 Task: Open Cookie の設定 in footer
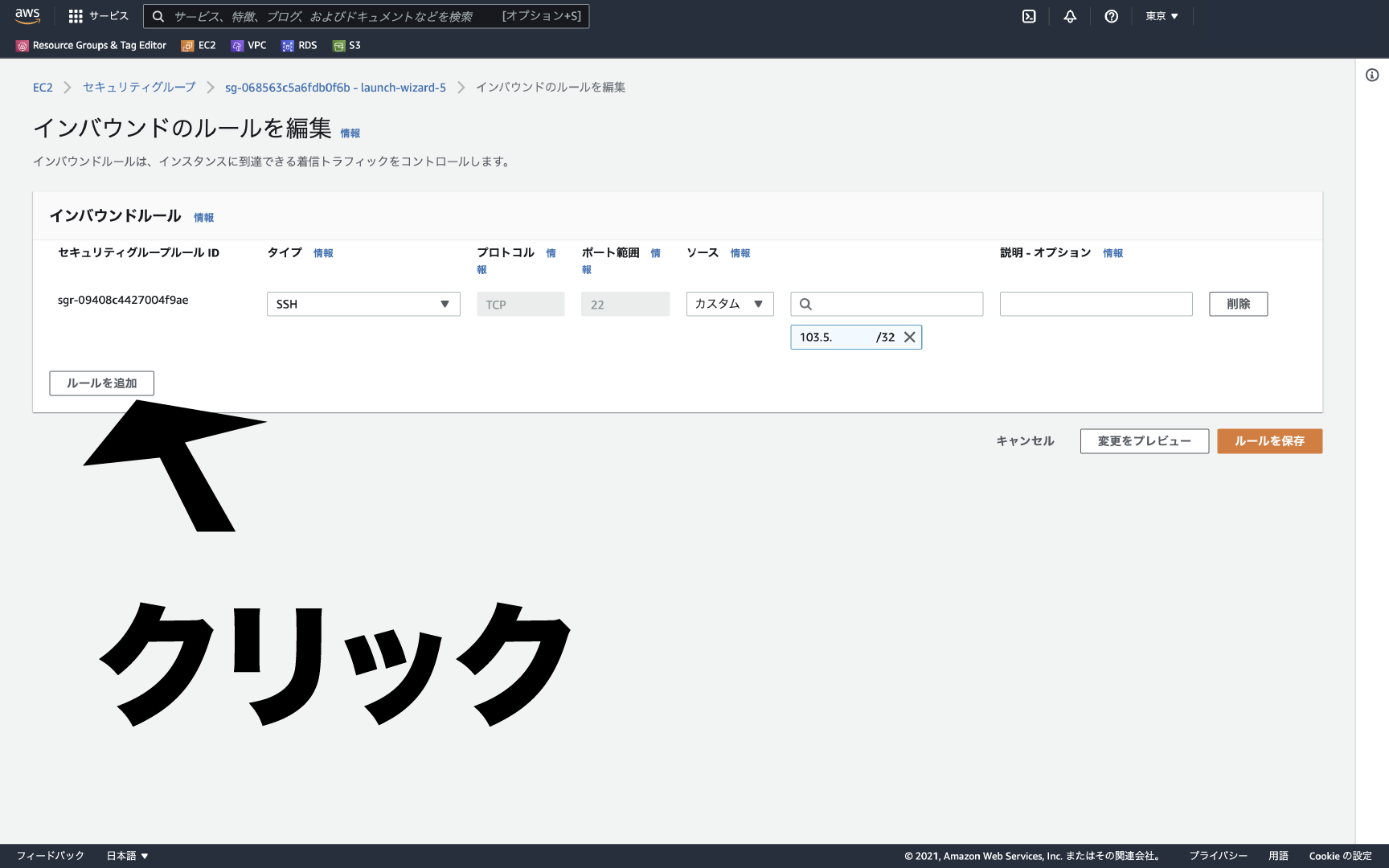pos(1341,856)
